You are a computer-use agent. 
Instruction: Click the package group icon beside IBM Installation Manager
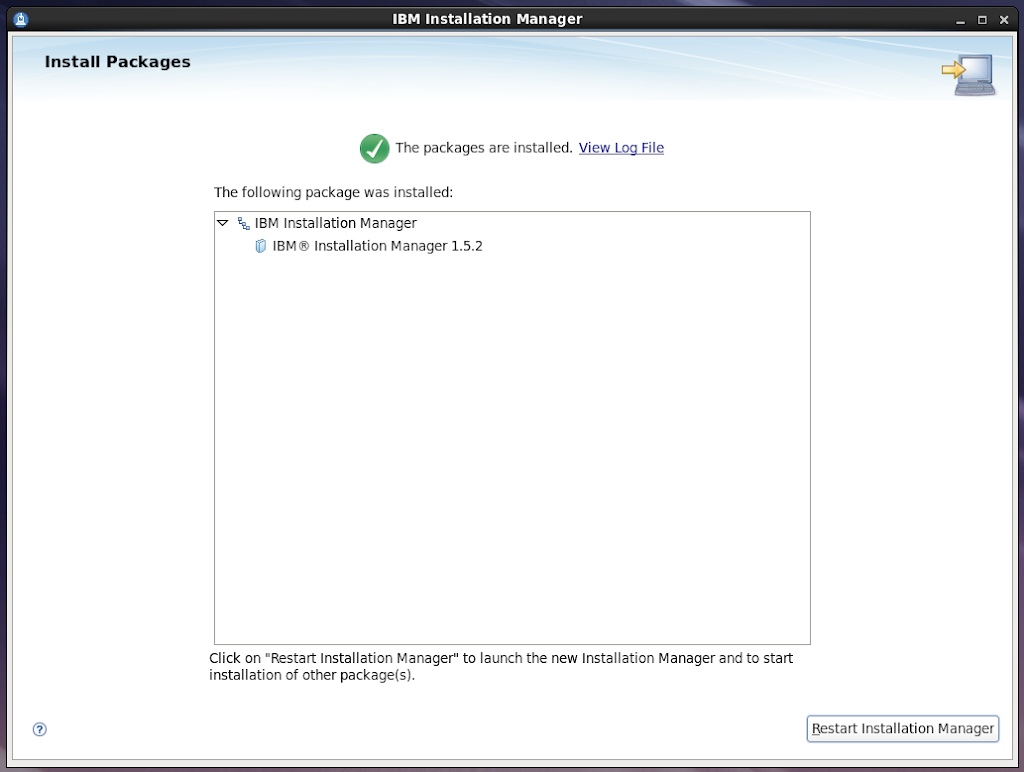244,224
